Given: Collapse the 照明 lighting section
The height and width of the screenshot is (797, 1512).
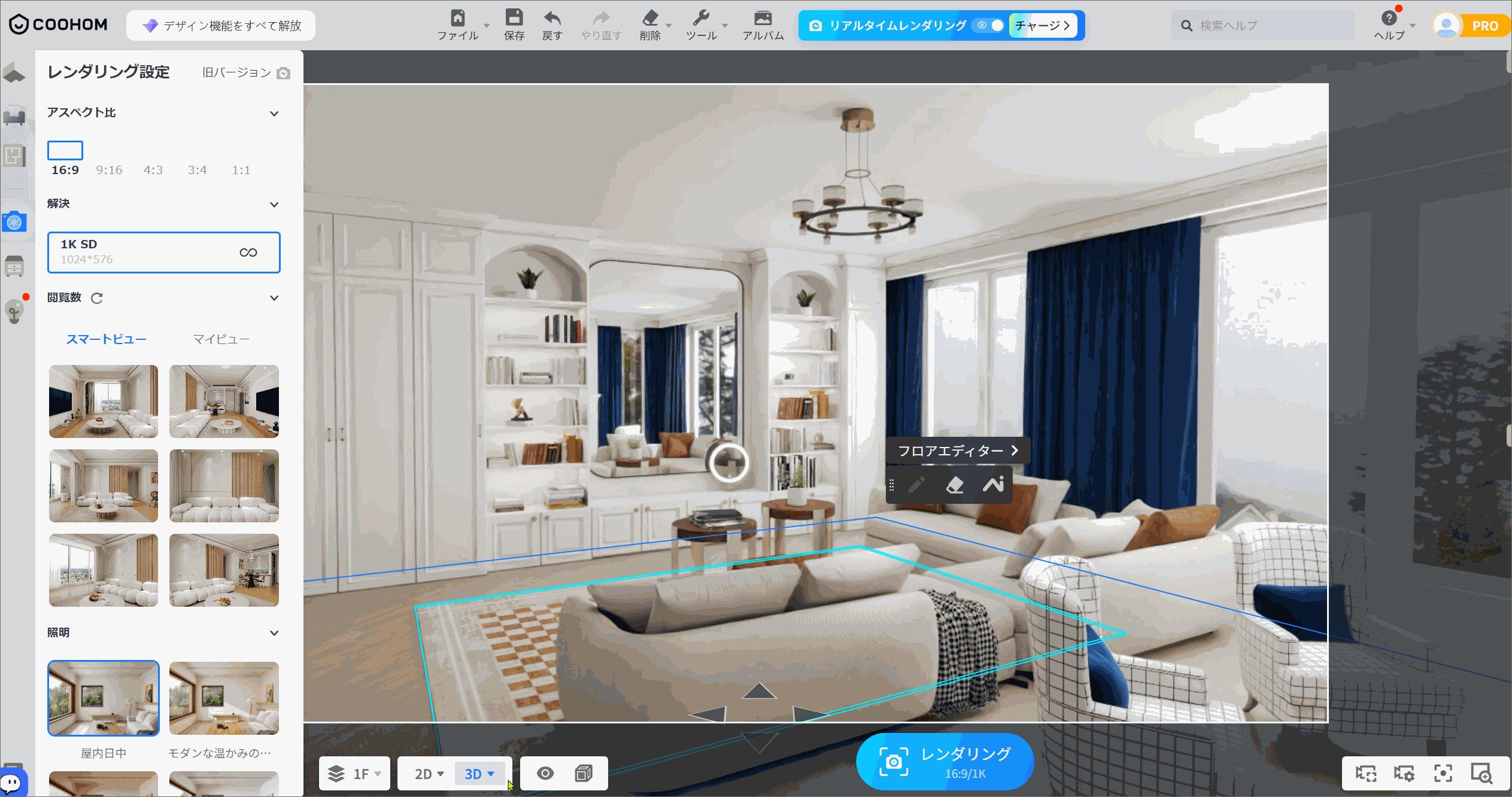Looking at the screenshot, I should tap(274, 632).
